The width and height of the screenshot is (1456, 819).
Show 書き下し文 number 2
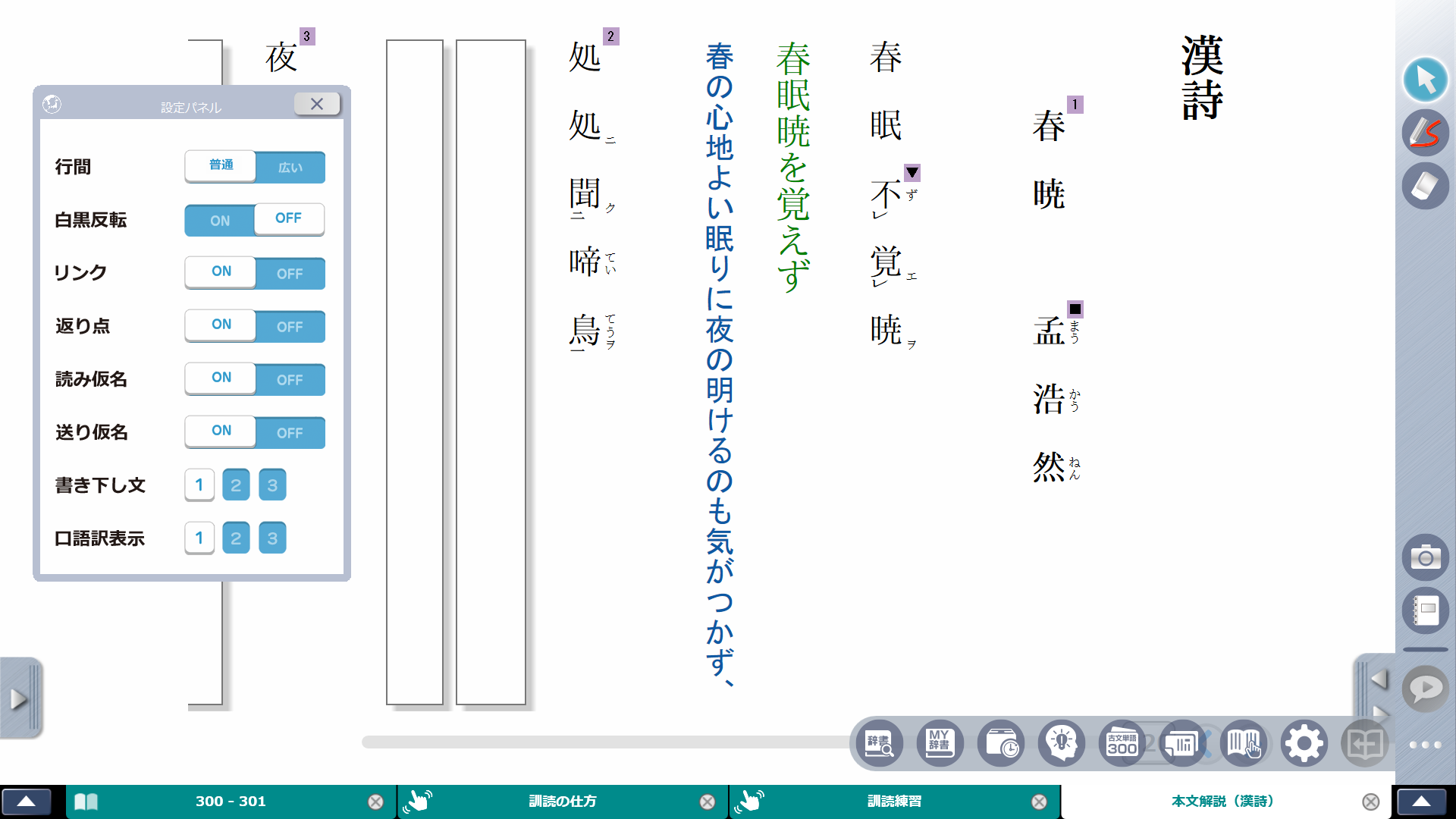coord(236,485)
